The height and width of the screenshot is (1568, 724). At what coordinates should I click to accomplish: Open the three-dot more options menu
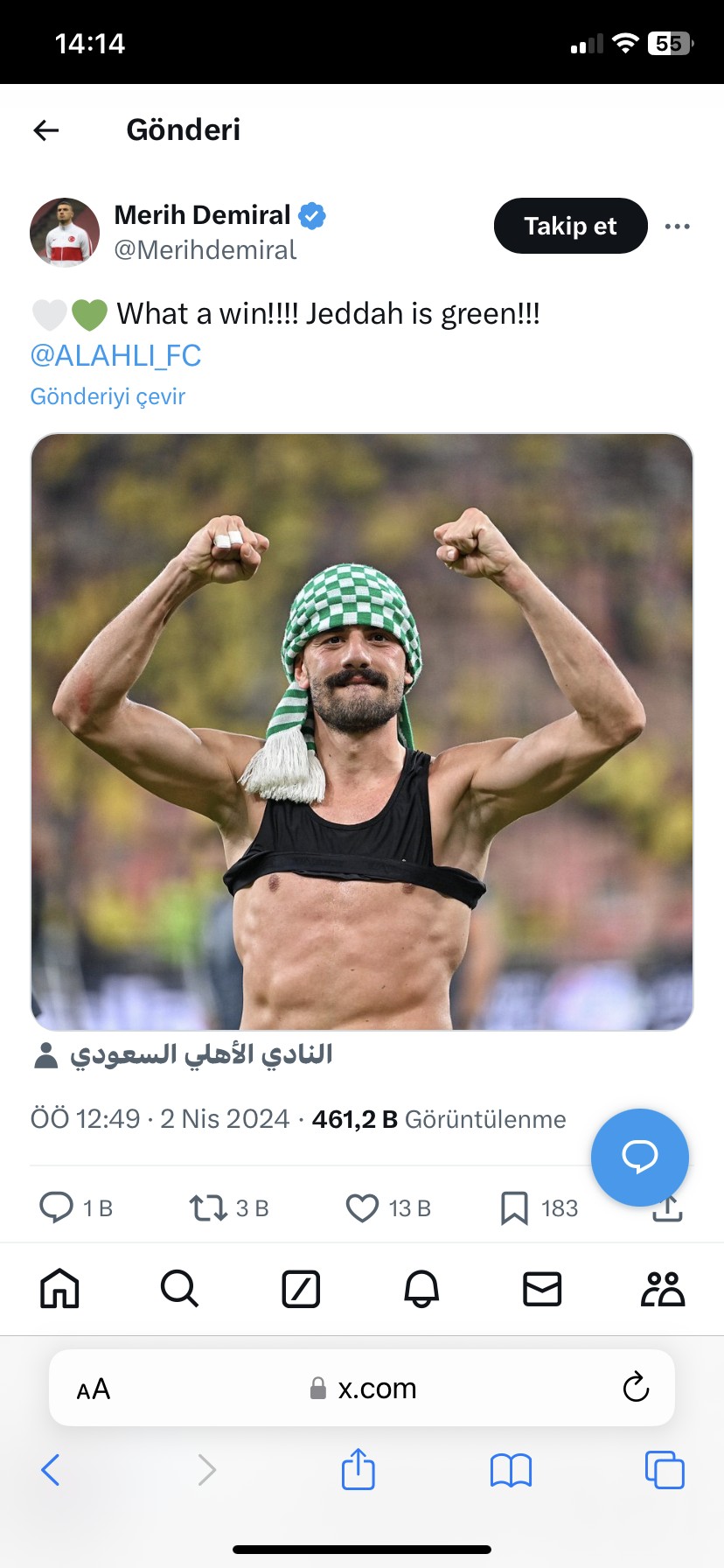point(677,227)
